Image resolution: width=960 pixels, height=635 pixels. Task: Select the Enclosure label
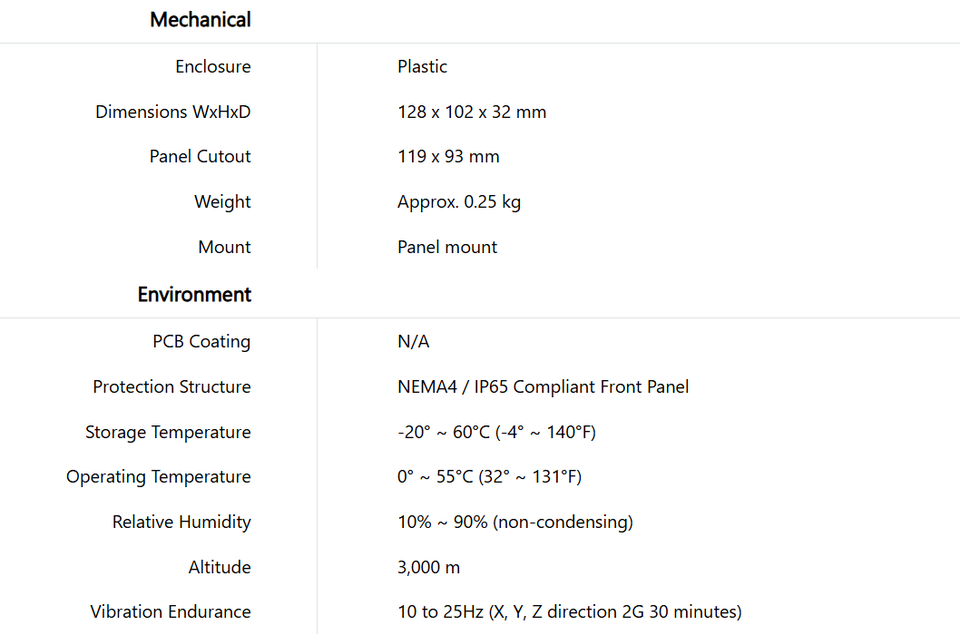(x=213, y=66)
